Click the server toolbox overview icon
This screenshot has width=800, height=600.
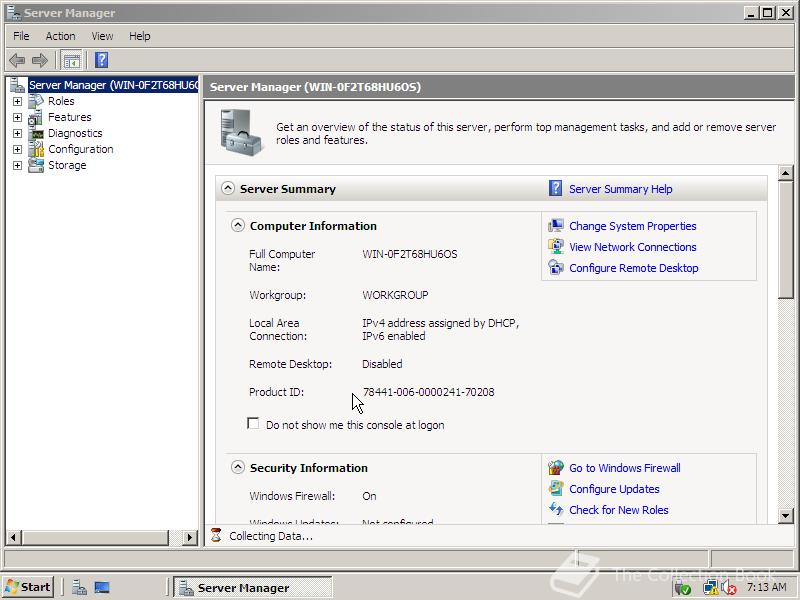(x=241, y=132)
